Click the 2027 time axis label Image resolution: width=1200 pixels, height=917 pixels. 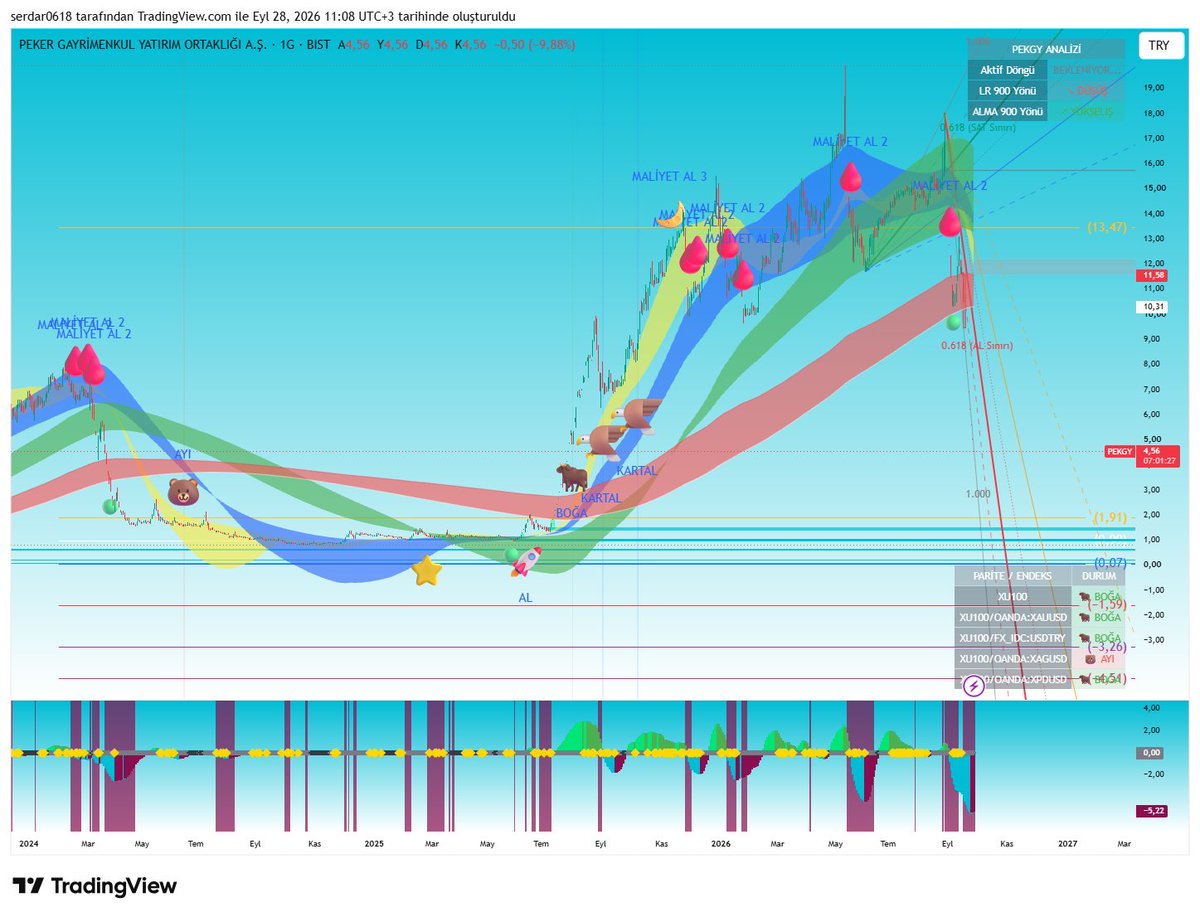pos(1067,844)
